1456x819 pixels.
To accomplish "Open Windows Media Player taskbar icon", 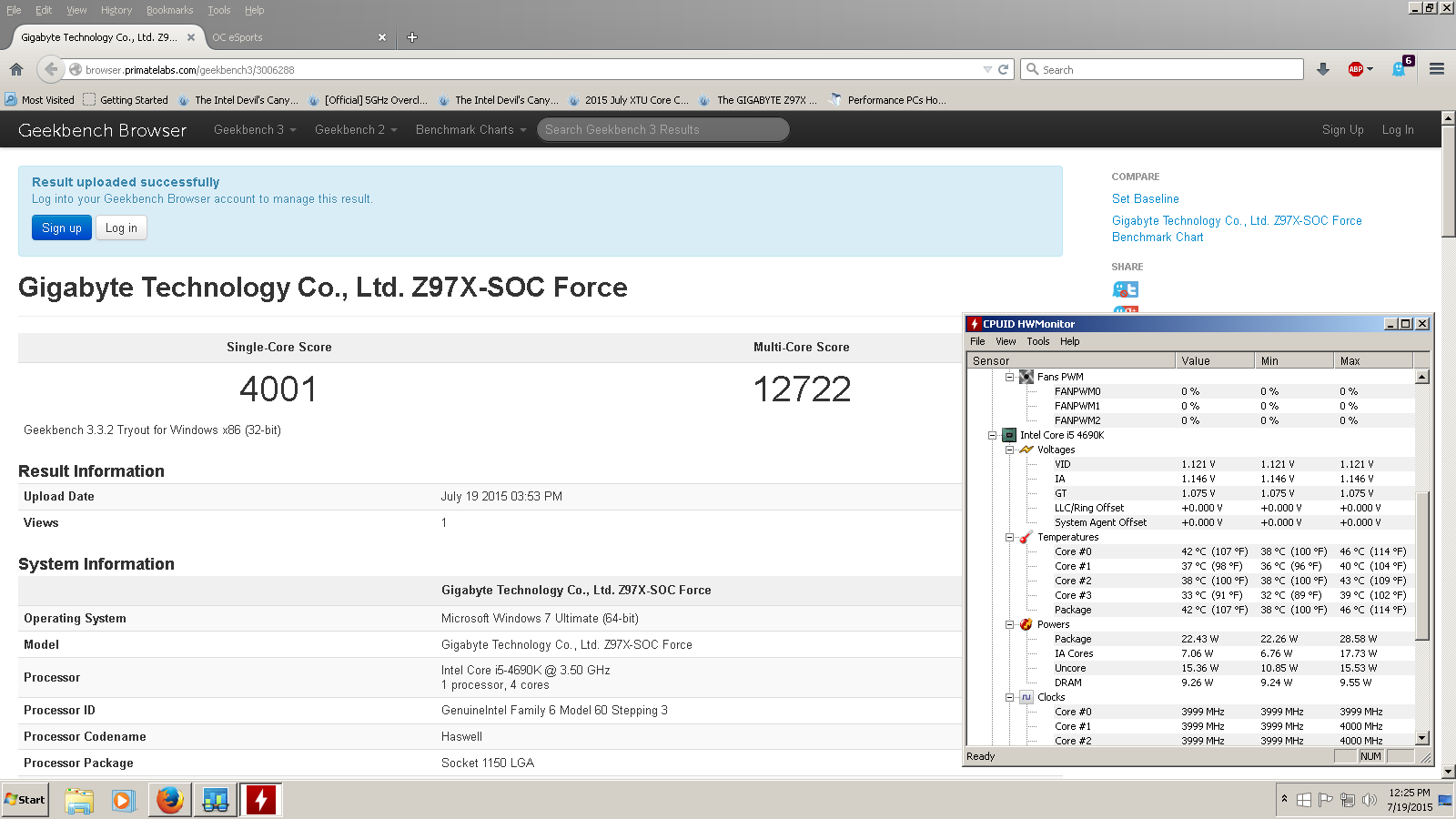I will [x=123, y=800].
